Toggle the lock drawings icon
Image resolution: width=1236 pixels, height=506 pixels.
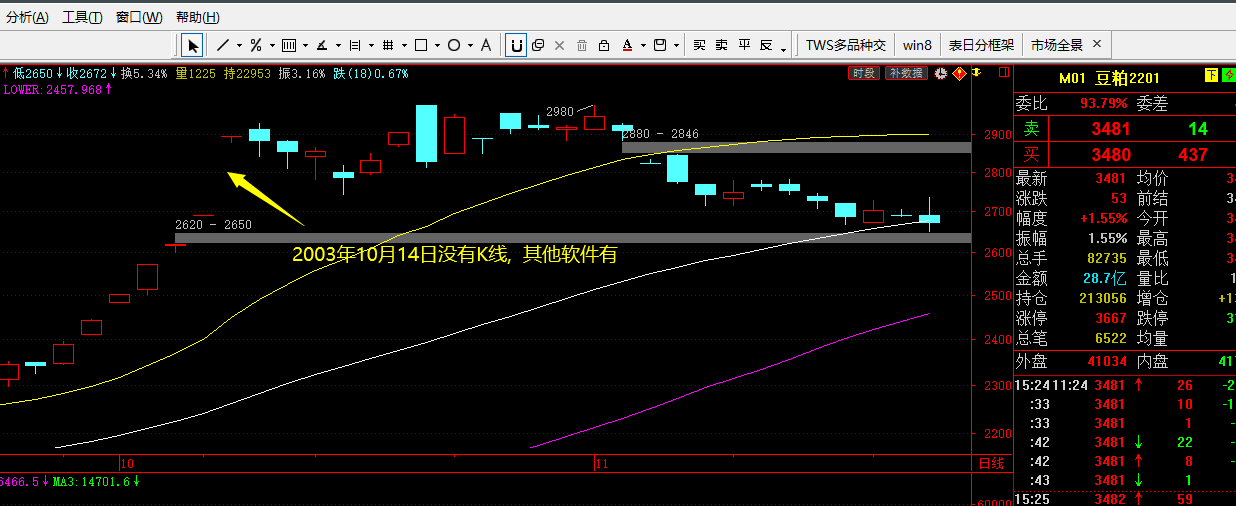(x=604, y=45)
